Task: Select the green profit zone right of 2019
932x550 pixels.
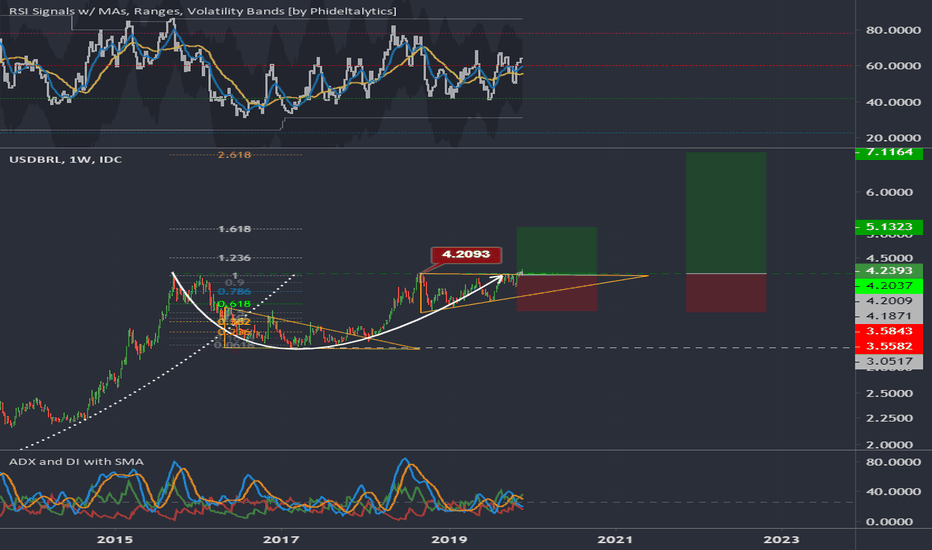Action: pos(556,250)
